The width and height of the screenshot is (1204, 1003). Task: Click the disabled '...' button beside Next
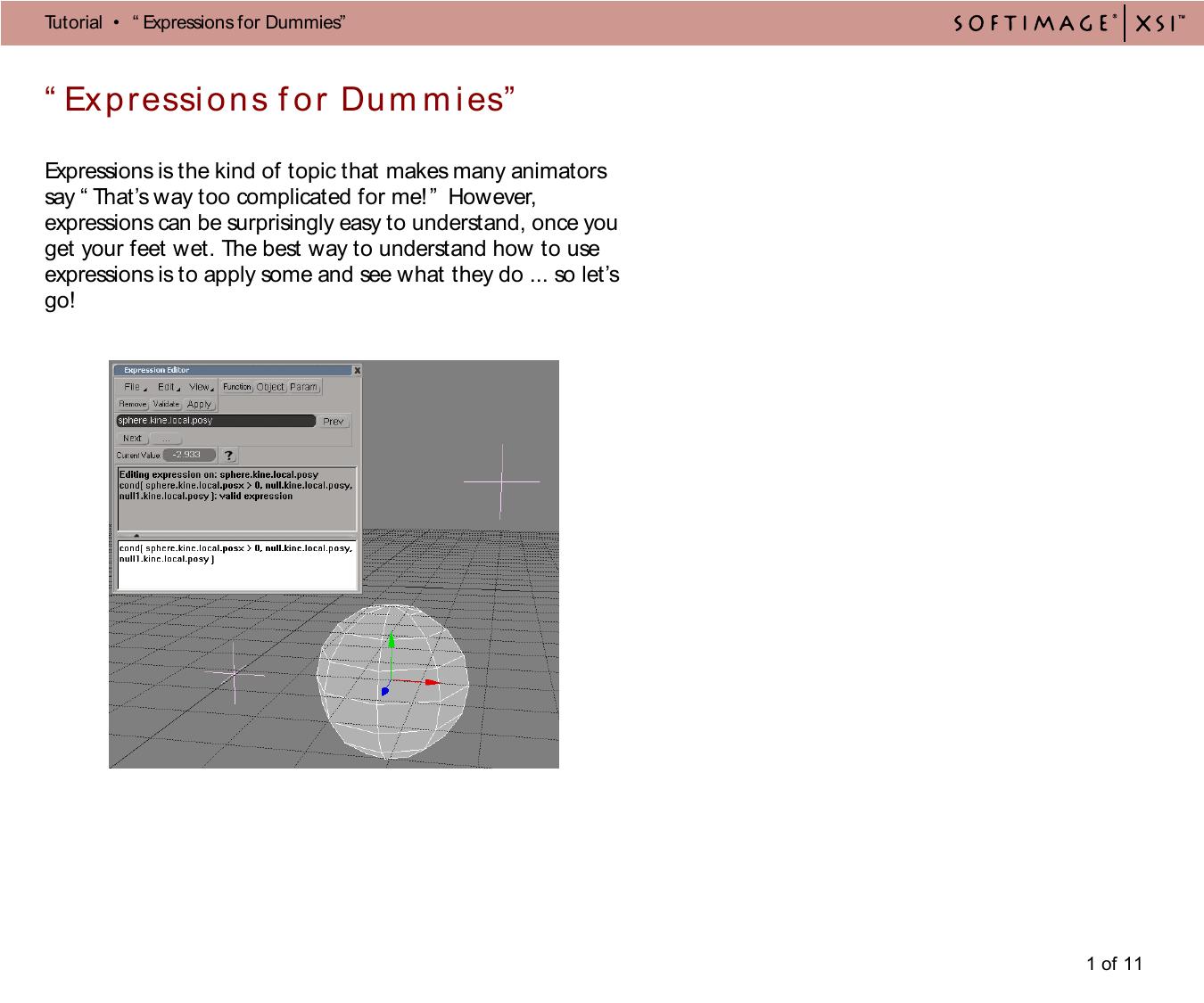click(167, 438)
